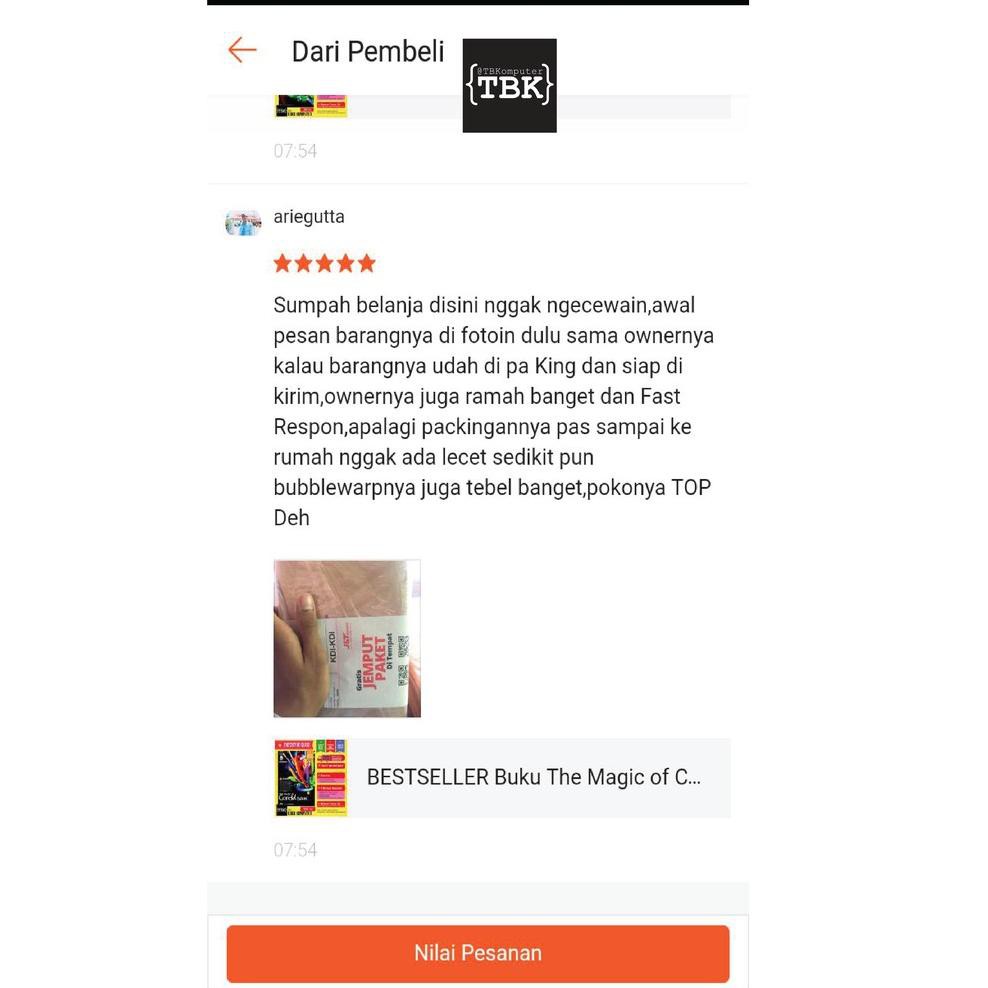Click the fourth rating star
This screenshot has height=988, width=988.
pos(345,263)
